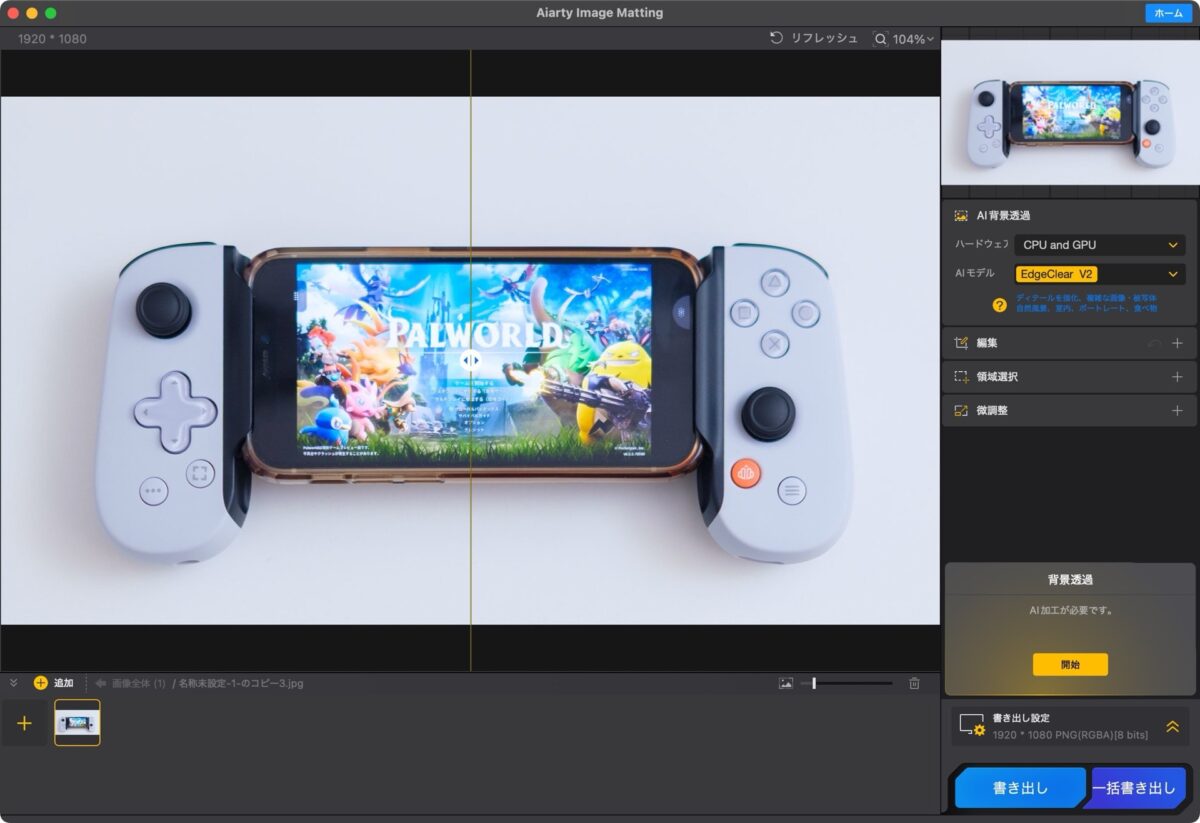
Task: Click the 書き出し設定 title text
Action: click(x=1021, y=718)
